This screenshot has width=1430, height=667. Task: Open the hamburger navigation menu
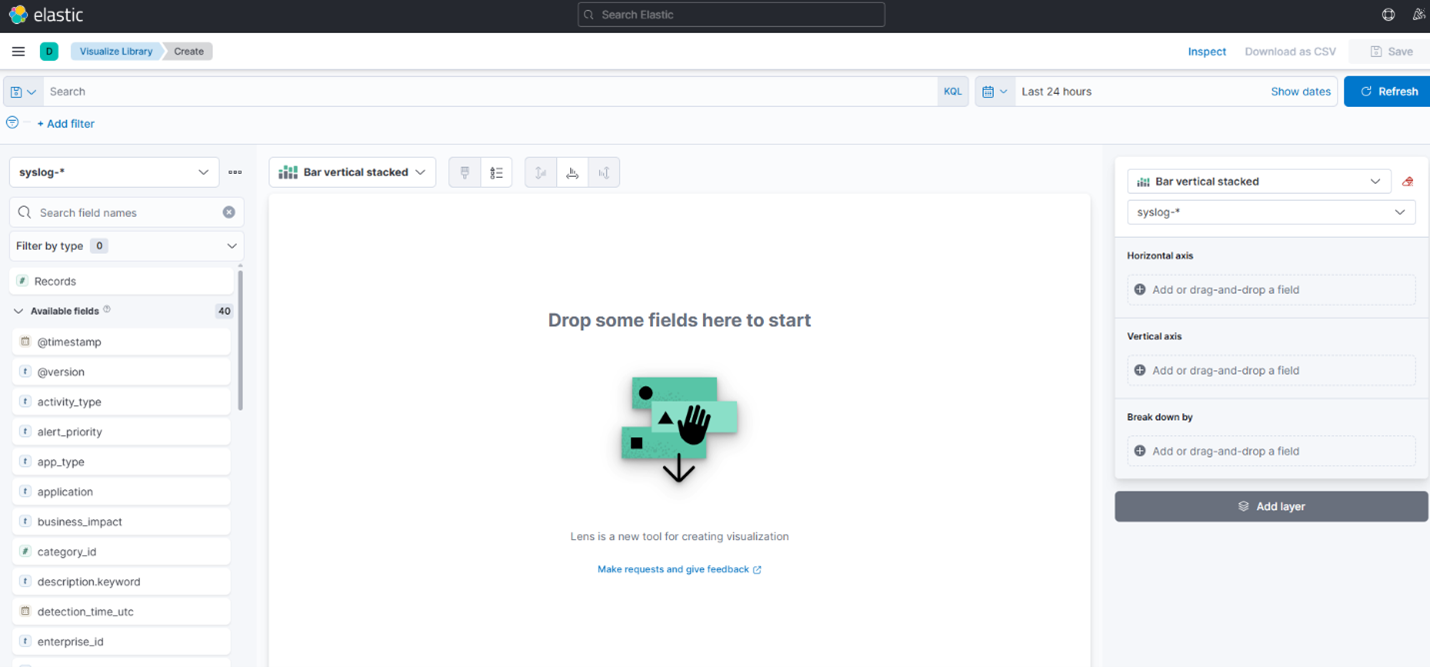(18, 51)
